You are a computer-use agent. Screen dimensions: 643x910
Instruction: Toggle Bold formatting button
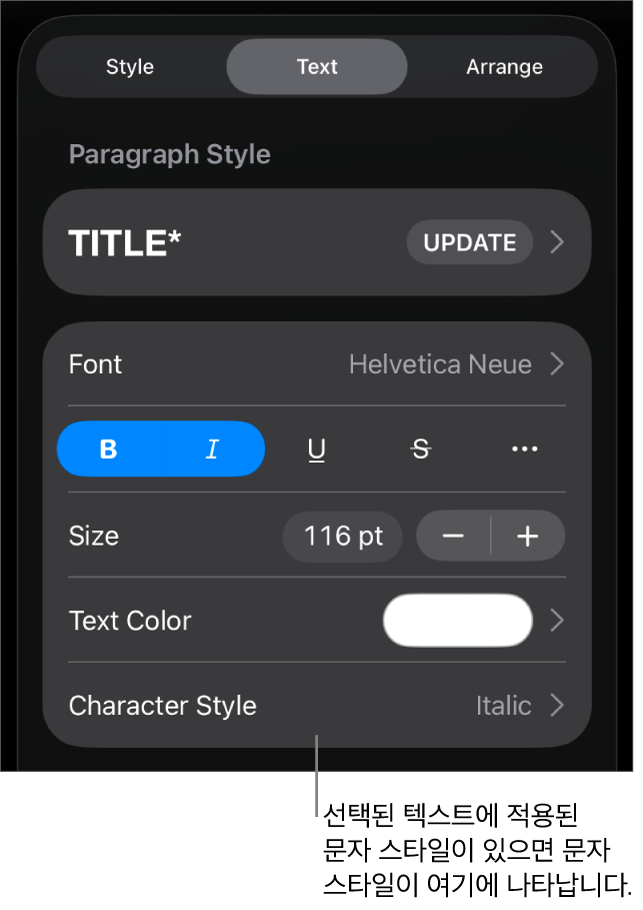[109, 450]
